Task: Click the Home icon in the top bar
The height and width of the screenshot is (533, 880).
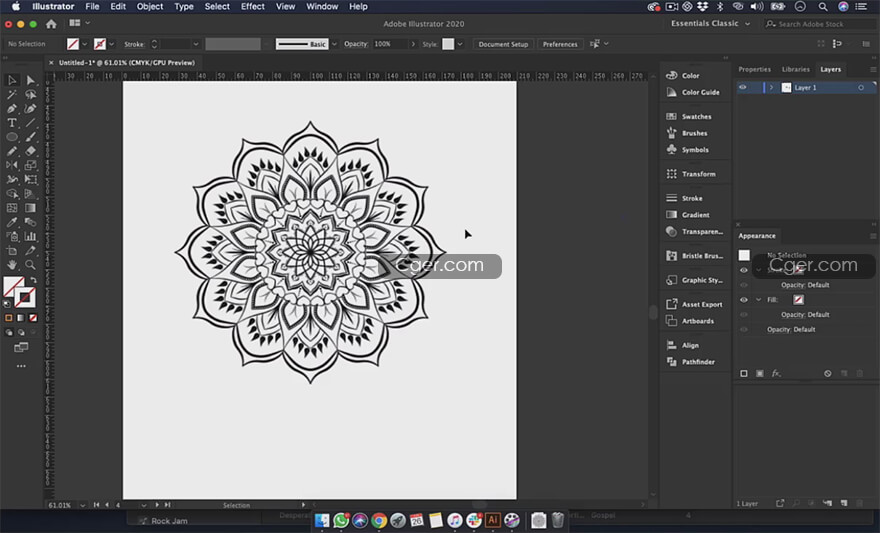Action: click(51, 23)
